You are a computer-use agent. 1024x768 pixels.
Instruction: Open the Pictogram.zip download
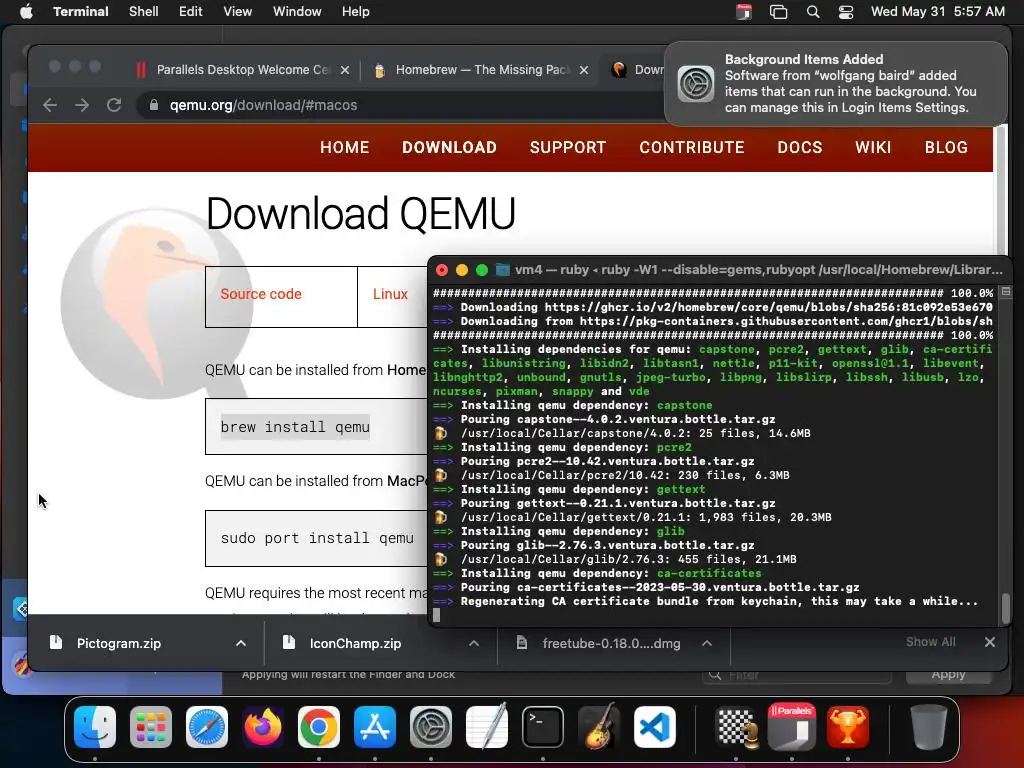[x=119, y=643]
